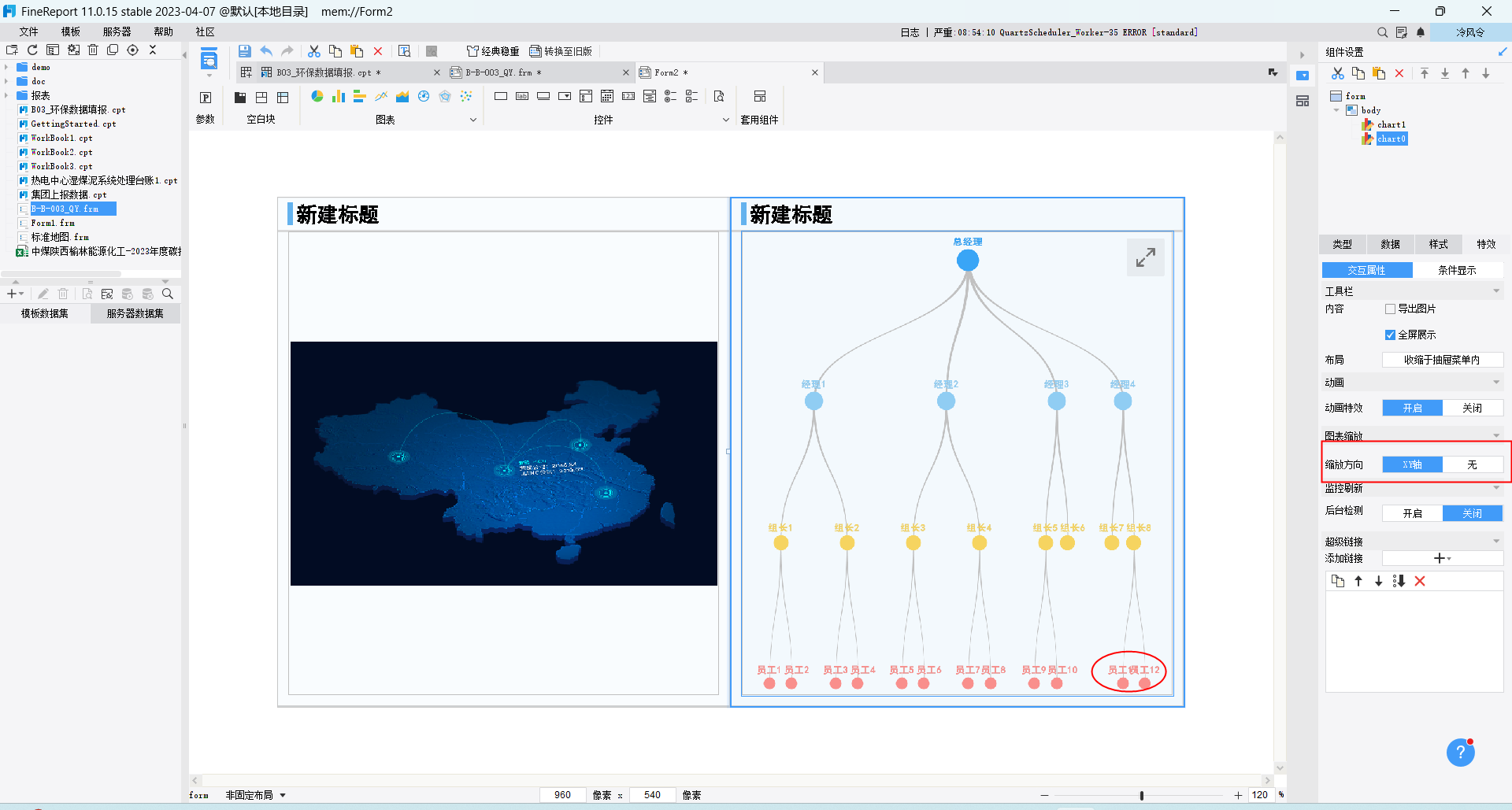1512x810 pixels.
Task: Collapse the body tree node
Action: coord(1336,110)
